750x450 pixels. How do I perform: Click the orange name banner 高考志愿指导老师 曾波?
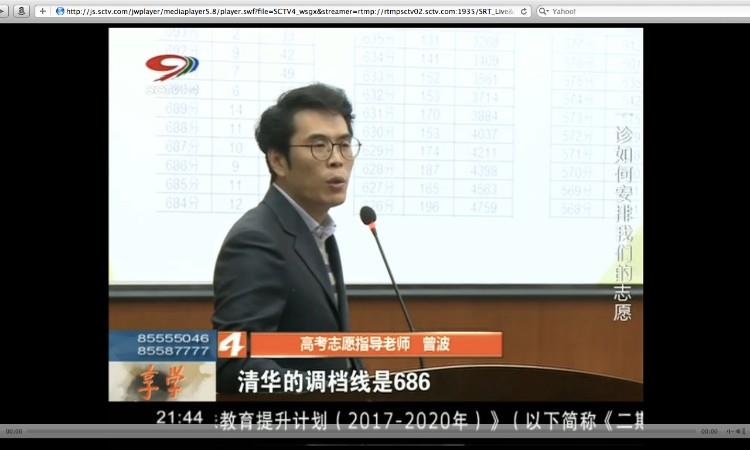(375, 344)
